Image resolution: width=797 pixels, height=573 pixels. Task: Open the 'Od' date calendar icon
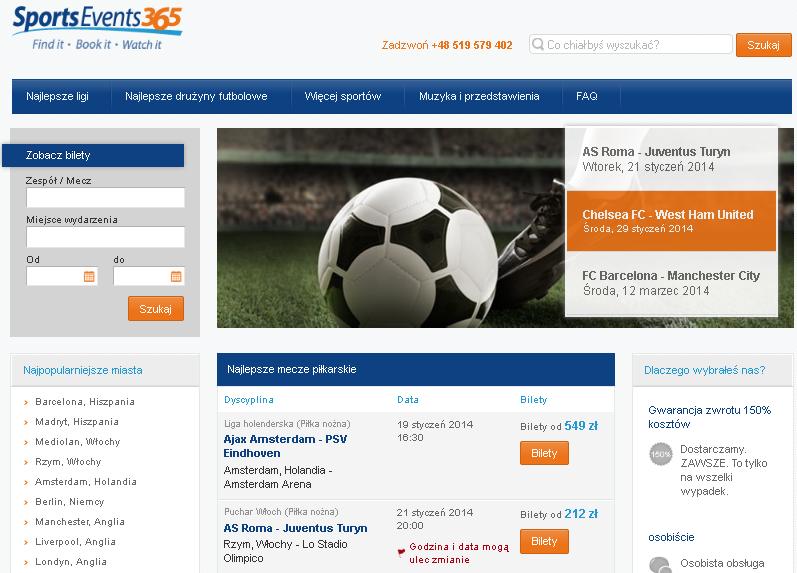tap(89, 277)
